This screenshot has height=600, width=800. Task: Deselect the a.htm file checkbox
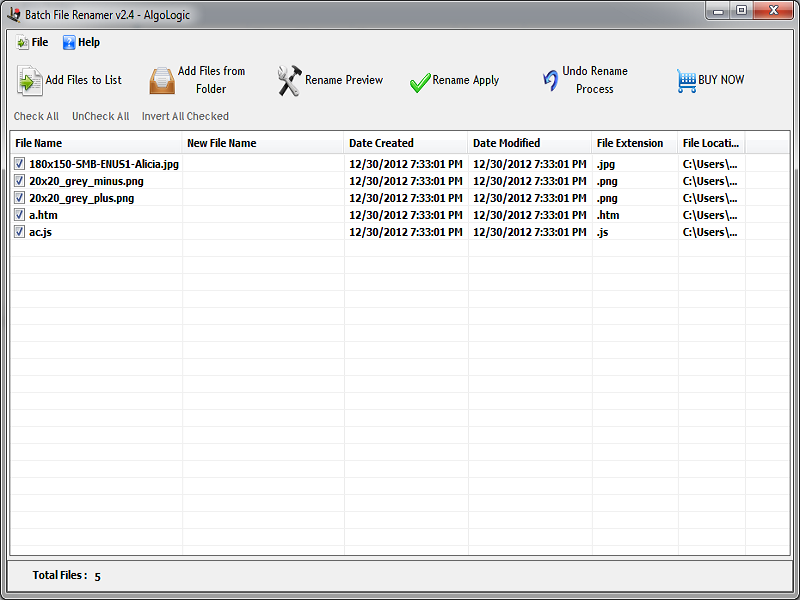(x=20, y=215)
